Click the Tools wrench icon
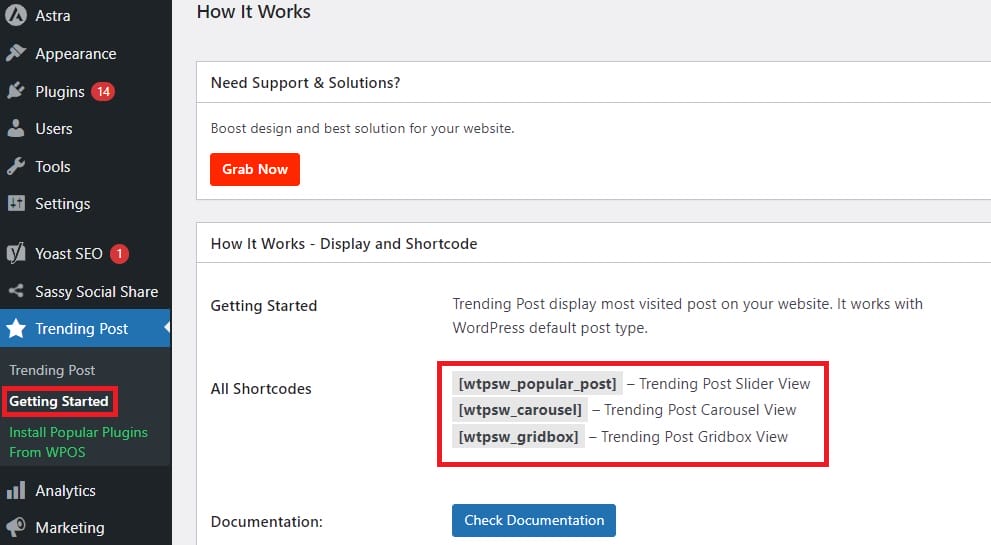This screenshot has width=991, height=545. tap(16, 166)
